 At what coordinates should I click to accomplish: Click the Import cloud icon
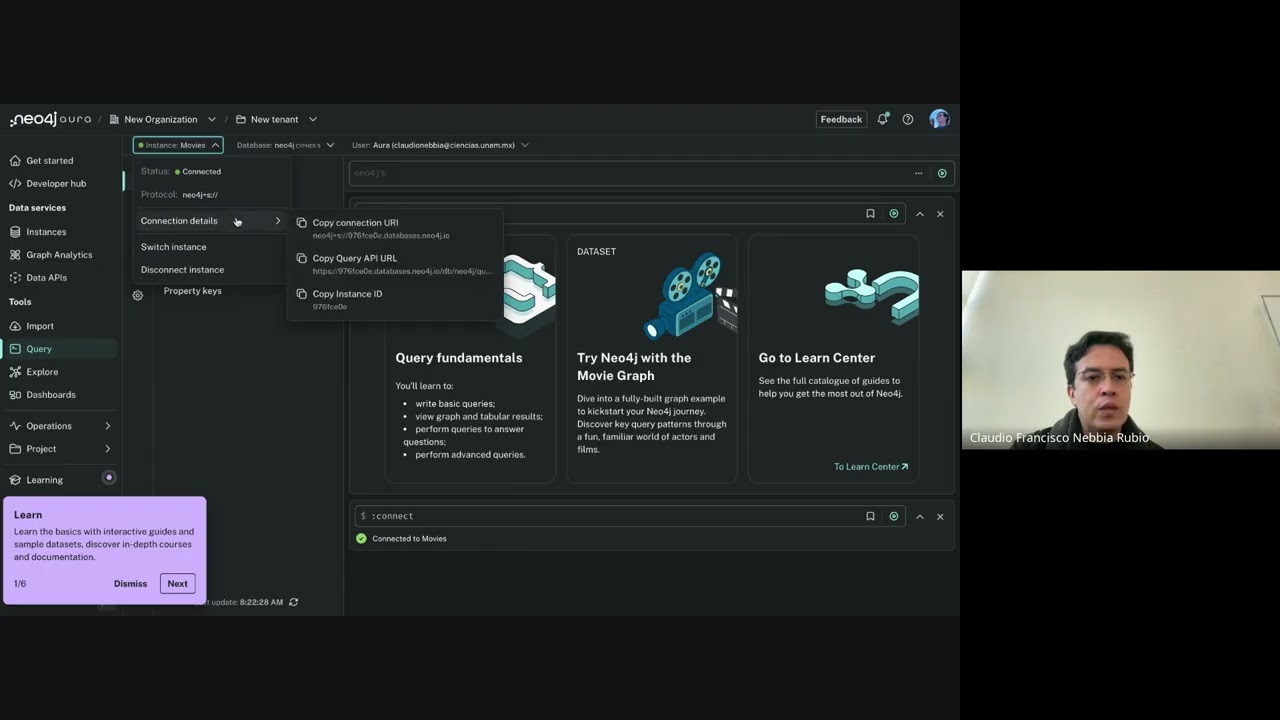15,326
